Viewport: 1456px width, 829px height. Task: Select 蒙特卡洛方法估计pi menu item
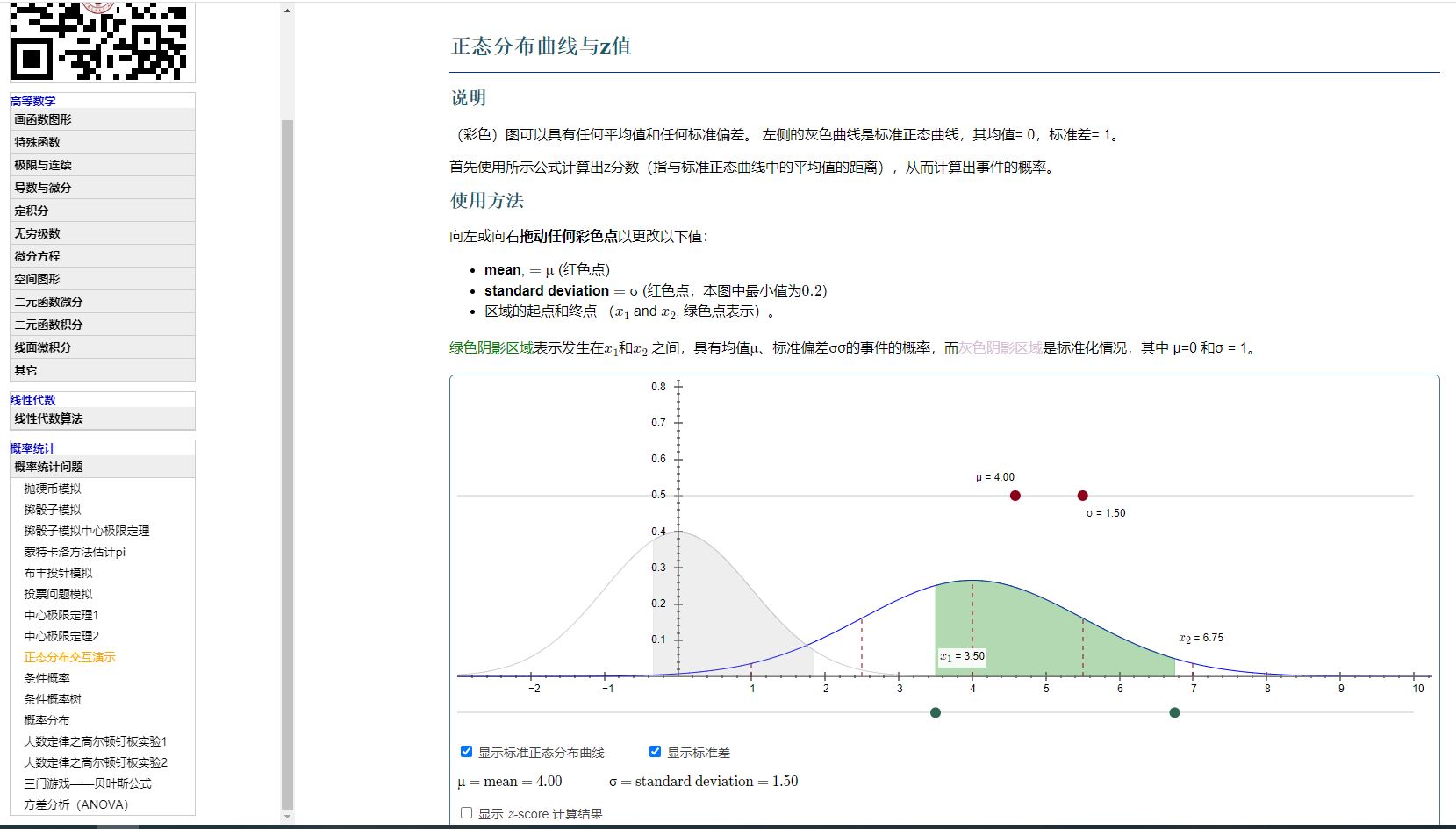(75, 552)
